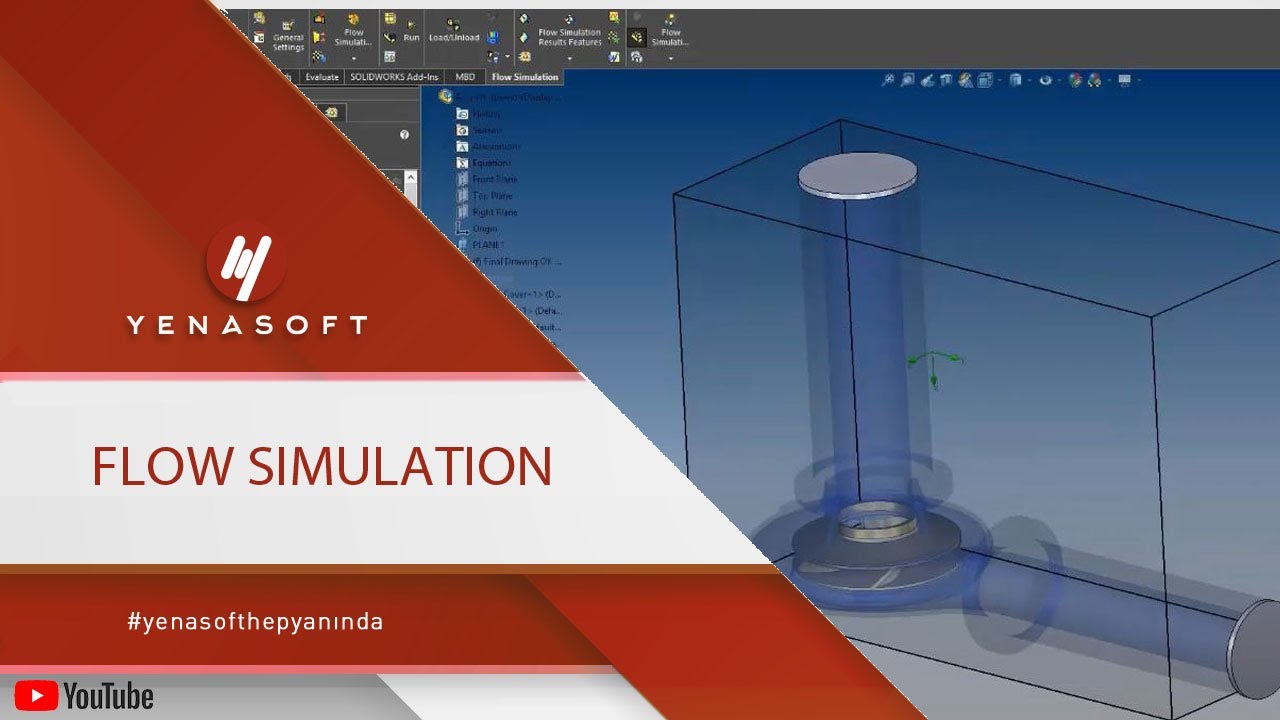Click the yellow tab icon in the left panel
This screenshot has width=1280, height=720.
click(330, 112)
